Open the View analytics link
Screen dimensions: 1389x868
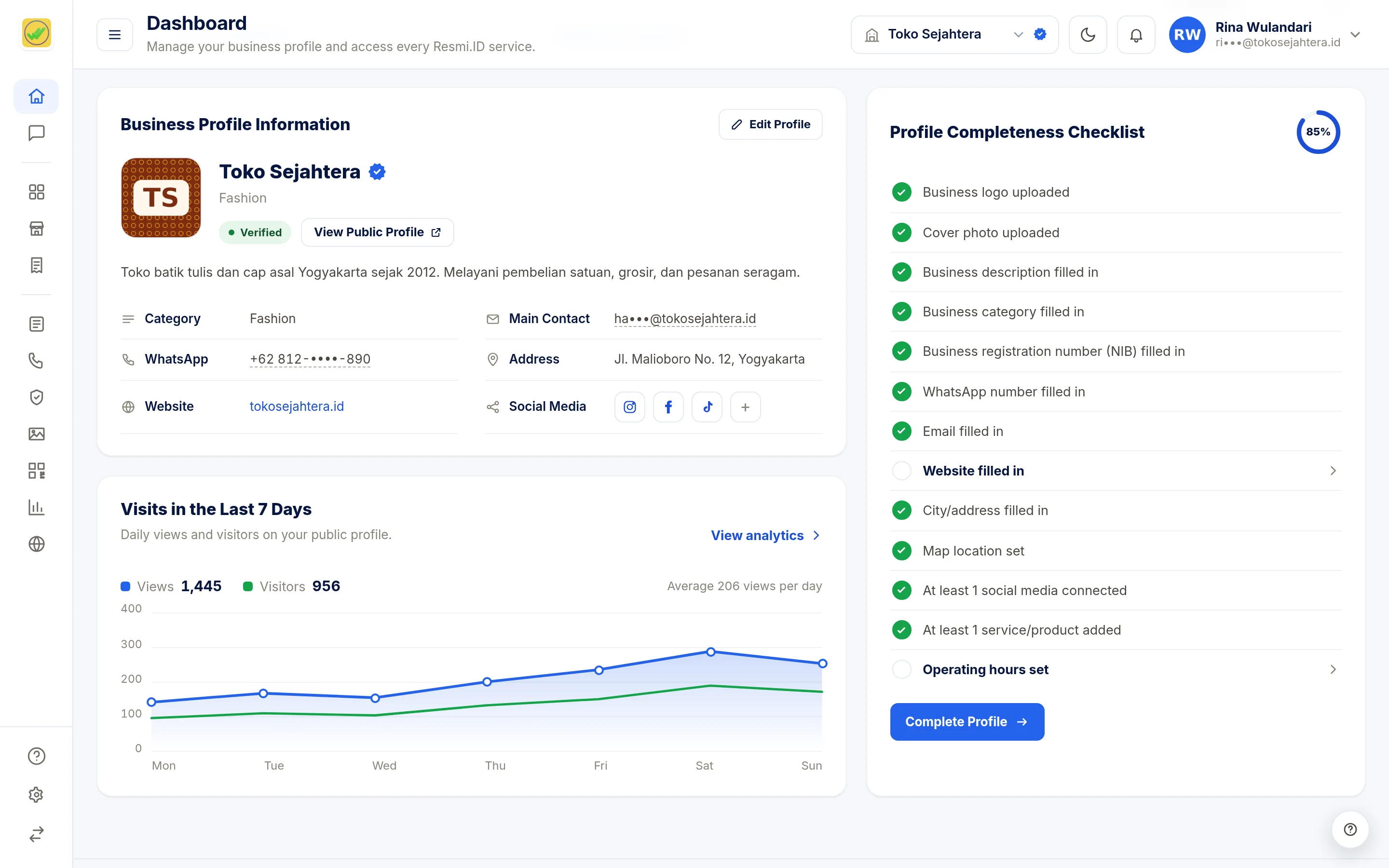[x=766, y=536]
